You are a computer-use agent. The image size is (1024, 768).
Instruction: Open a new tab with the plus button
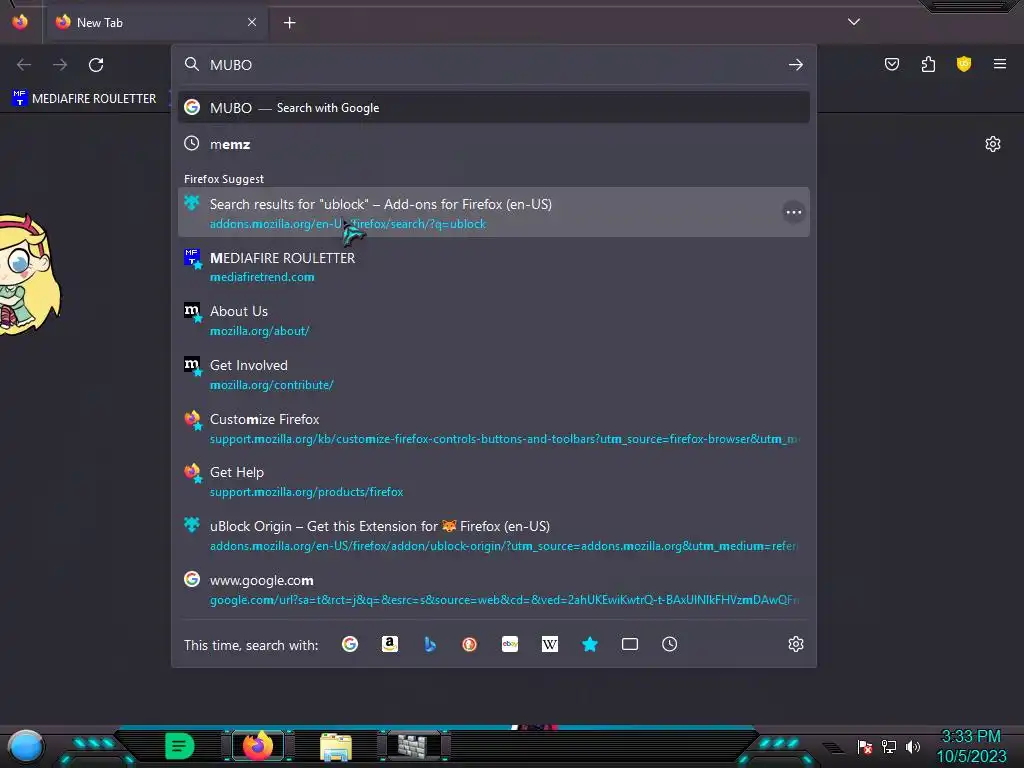[289, 23]
